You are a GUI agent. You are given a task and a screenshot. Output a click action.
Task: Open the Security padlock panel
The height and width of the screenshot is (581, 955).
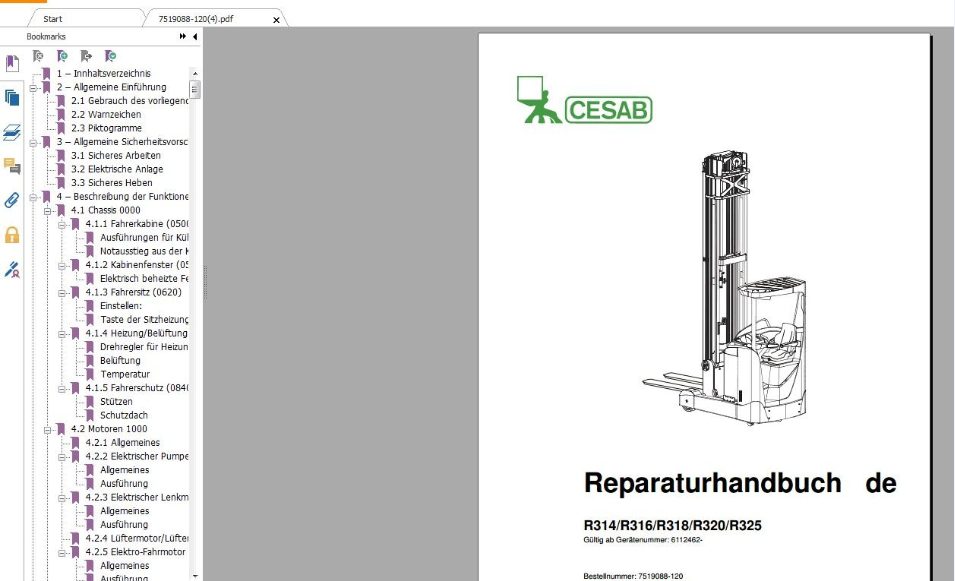click(12, 235)
